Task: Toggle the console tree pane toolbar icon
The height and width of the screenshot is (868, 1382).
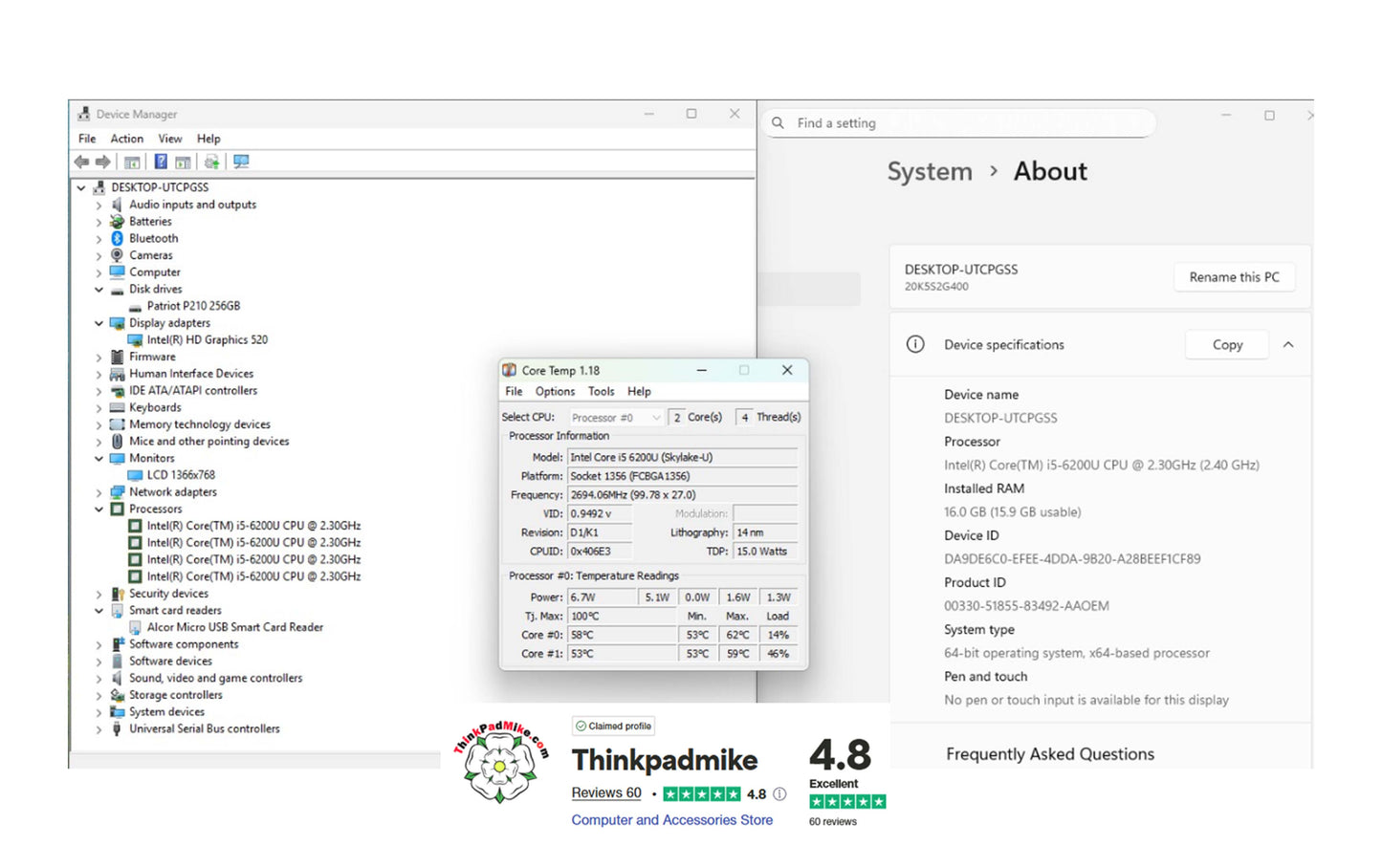Action: coord(132,162)
